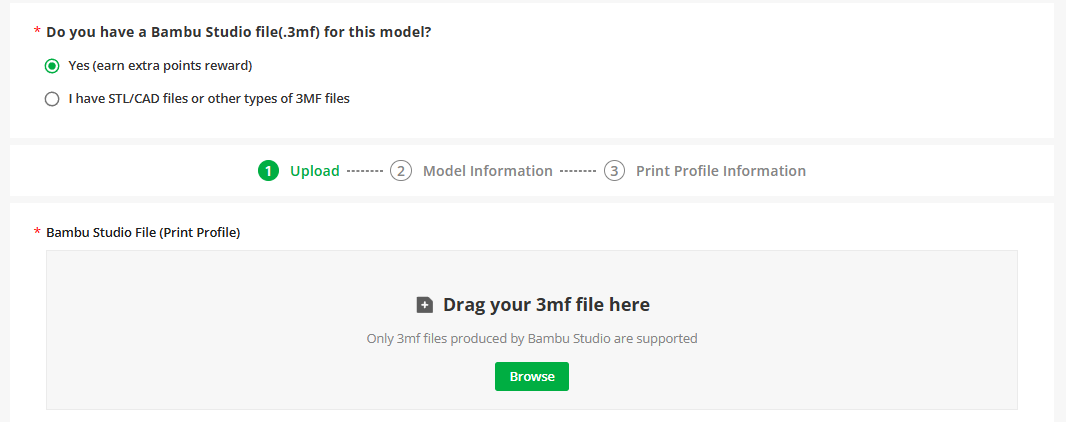Click 'Drag your 3mf file here' heading

[547, 304]
